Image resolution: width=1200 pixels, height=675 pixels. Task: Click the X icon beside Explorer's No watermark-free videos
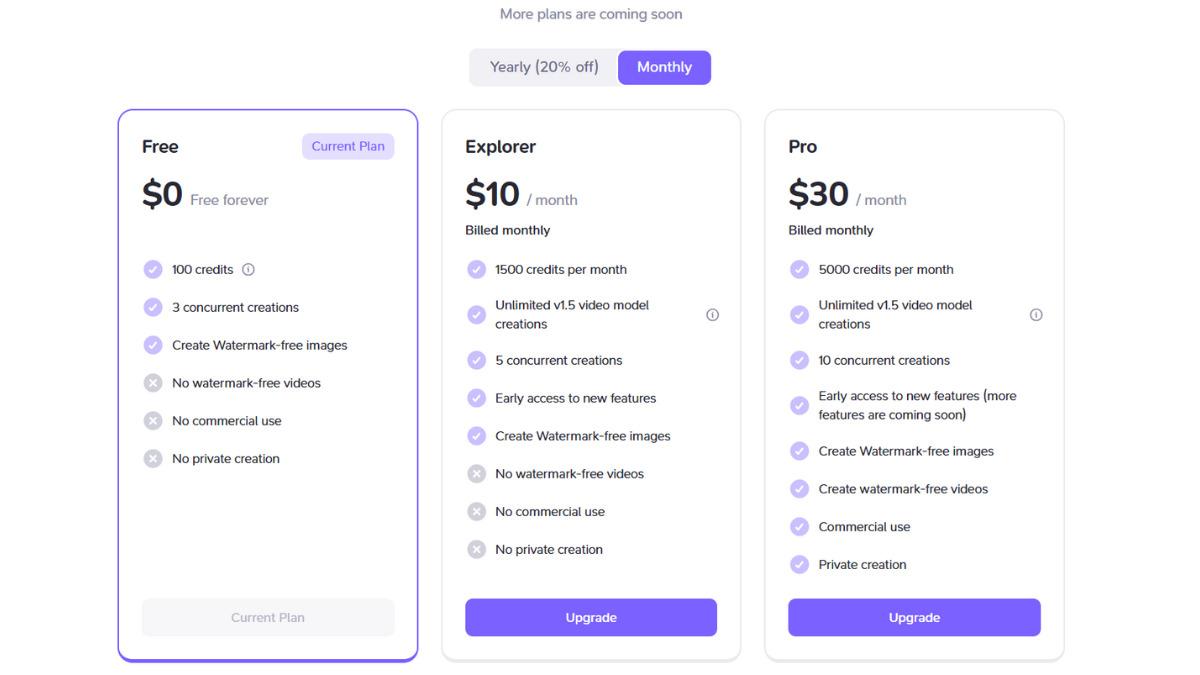pyautogui.click(x=476, y=474)
